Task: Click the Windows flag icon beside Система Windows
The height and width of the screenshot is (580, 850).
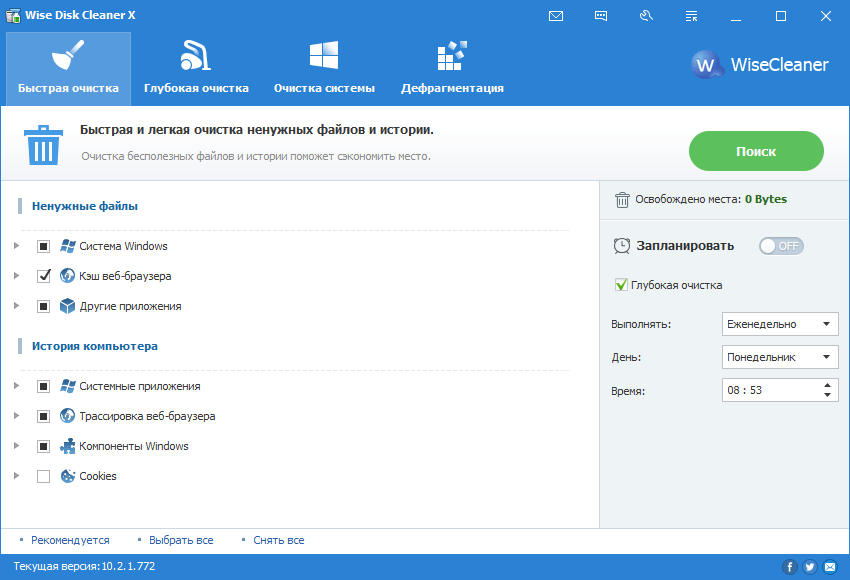Action: click(68, 246)
